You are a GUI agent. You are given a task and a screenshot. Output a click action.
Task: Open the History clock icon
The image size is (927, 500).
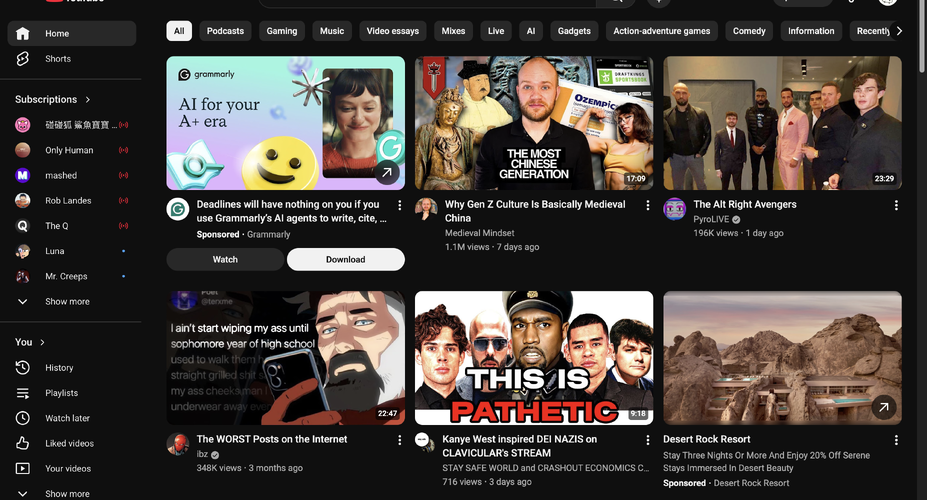pos(22,368)
